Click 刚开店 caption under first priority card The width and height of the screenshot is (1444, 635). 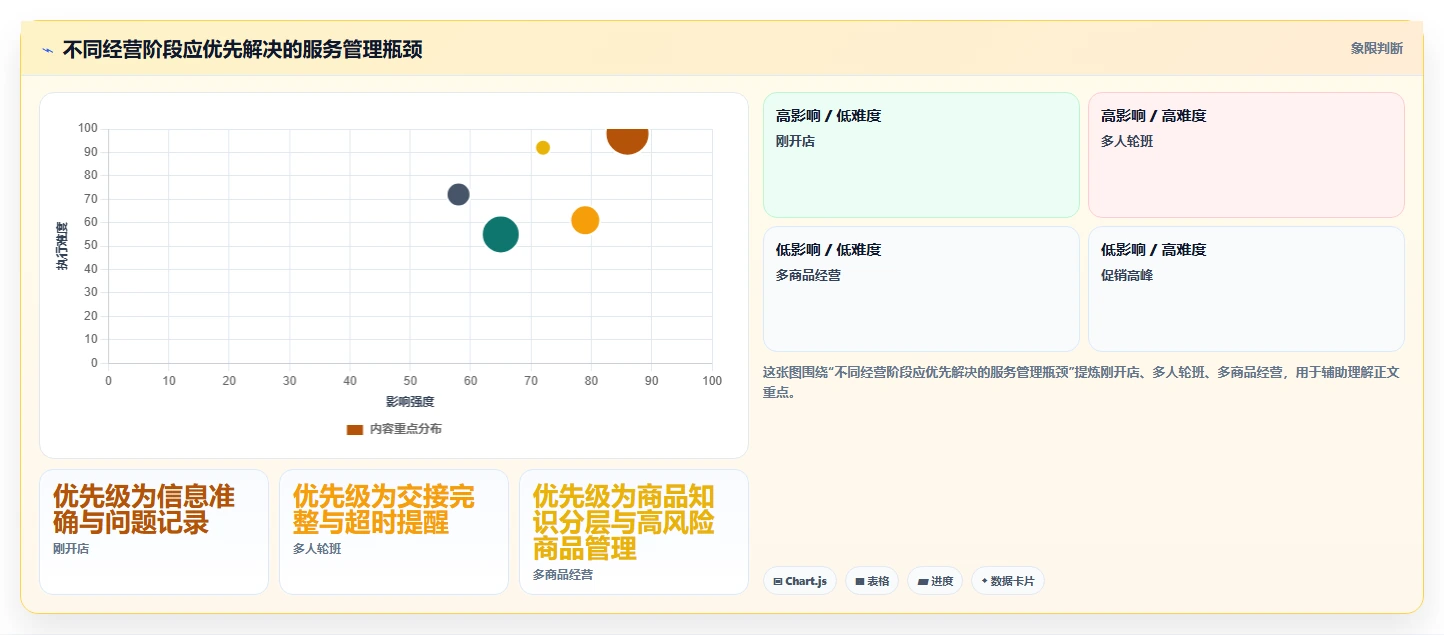(x=71, y=549)
